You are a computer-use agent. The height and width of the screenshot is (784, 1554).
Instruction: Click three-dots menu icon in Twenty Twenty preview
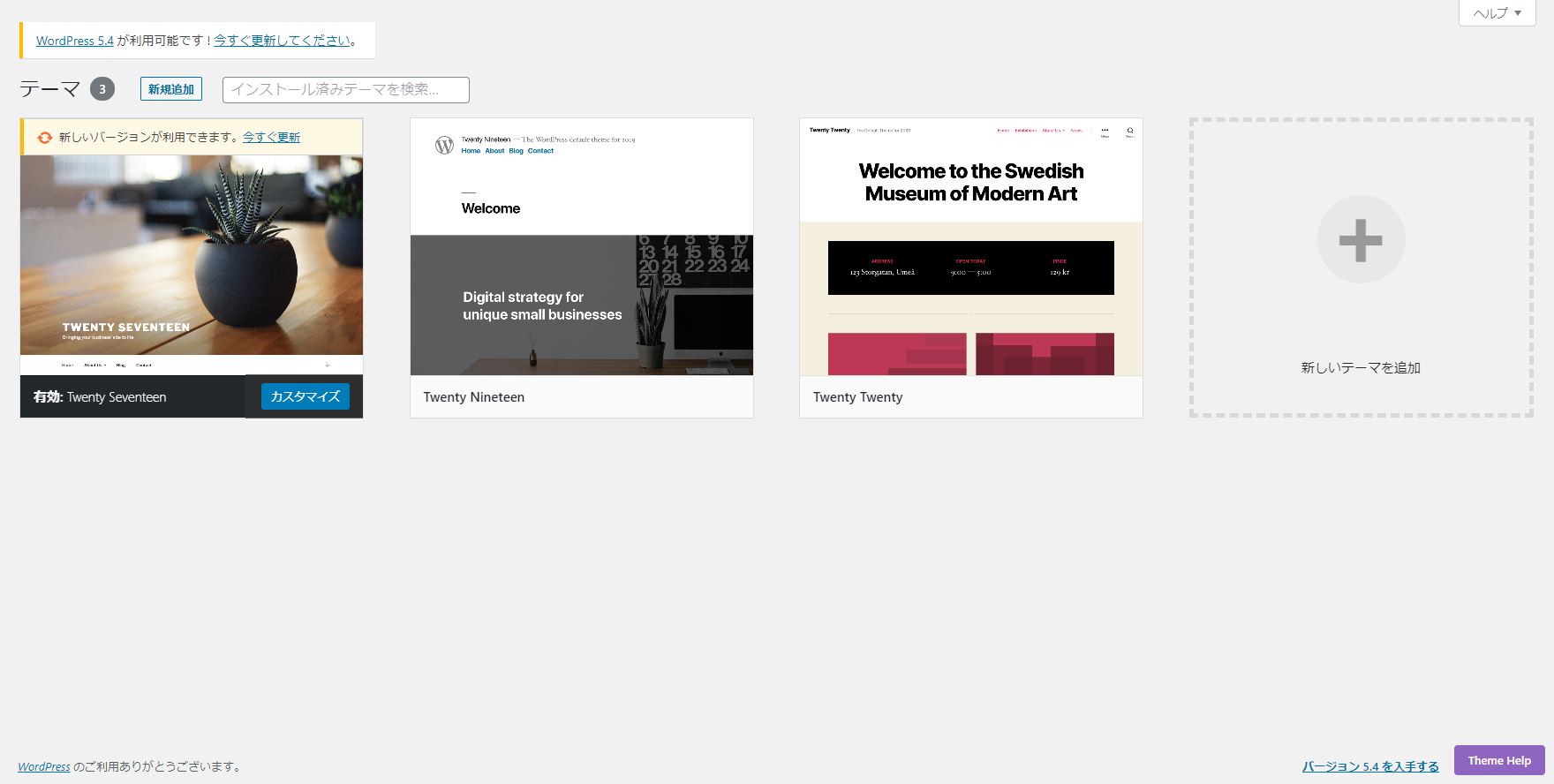pos(1104,131)
